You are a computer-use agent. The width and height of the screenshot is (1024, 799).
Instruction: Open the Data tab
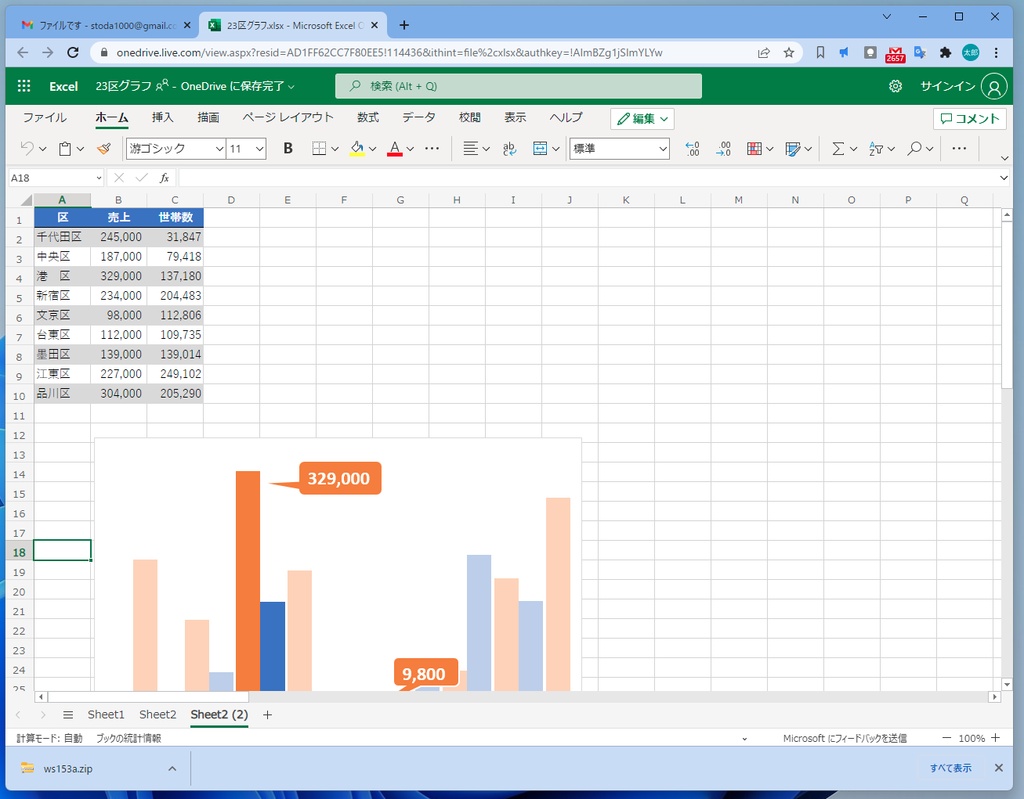[419, 118]
